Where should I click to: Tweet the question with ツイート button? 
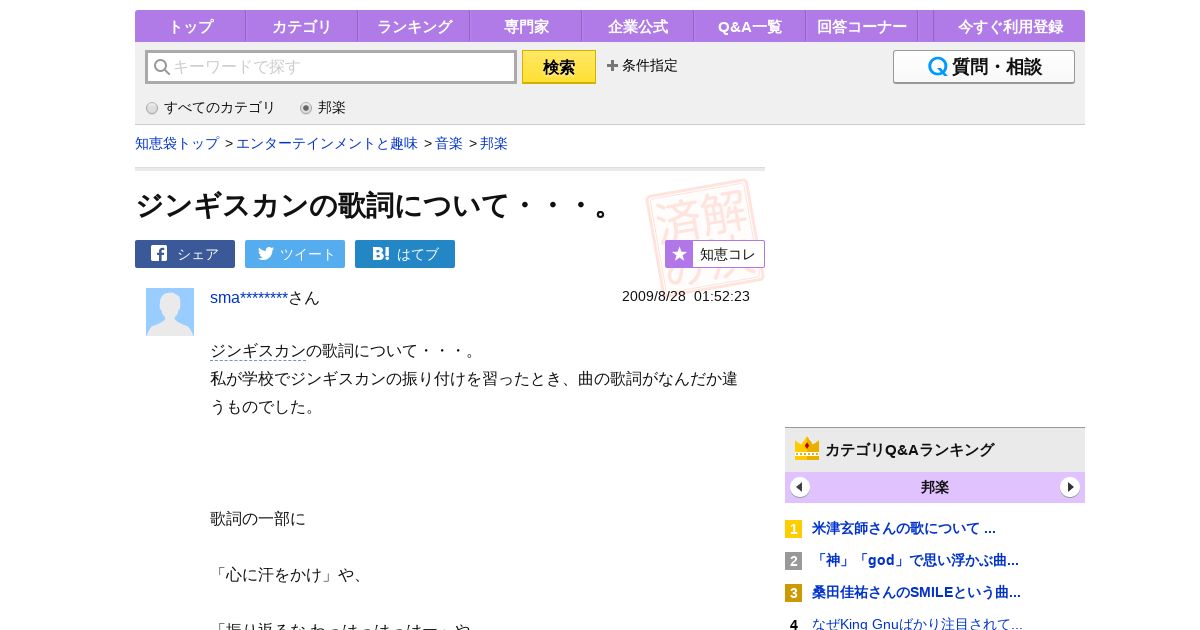click(295, 254)
